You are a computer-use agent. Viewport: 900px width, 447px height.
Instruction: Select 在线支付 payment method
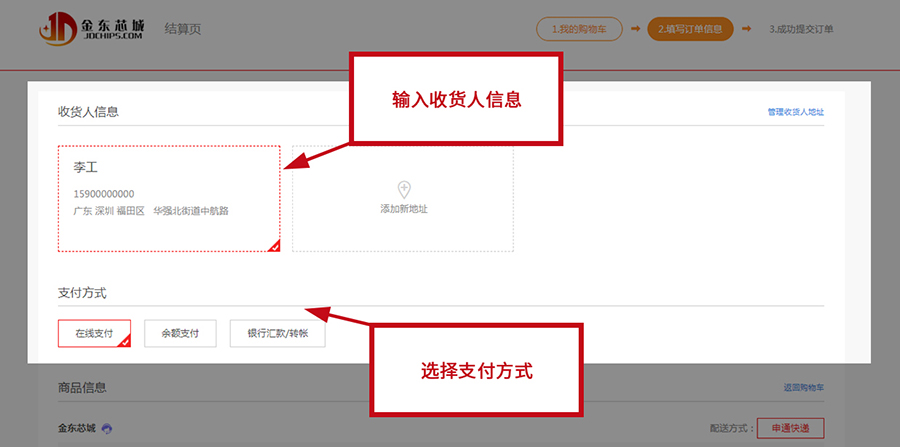94,333
